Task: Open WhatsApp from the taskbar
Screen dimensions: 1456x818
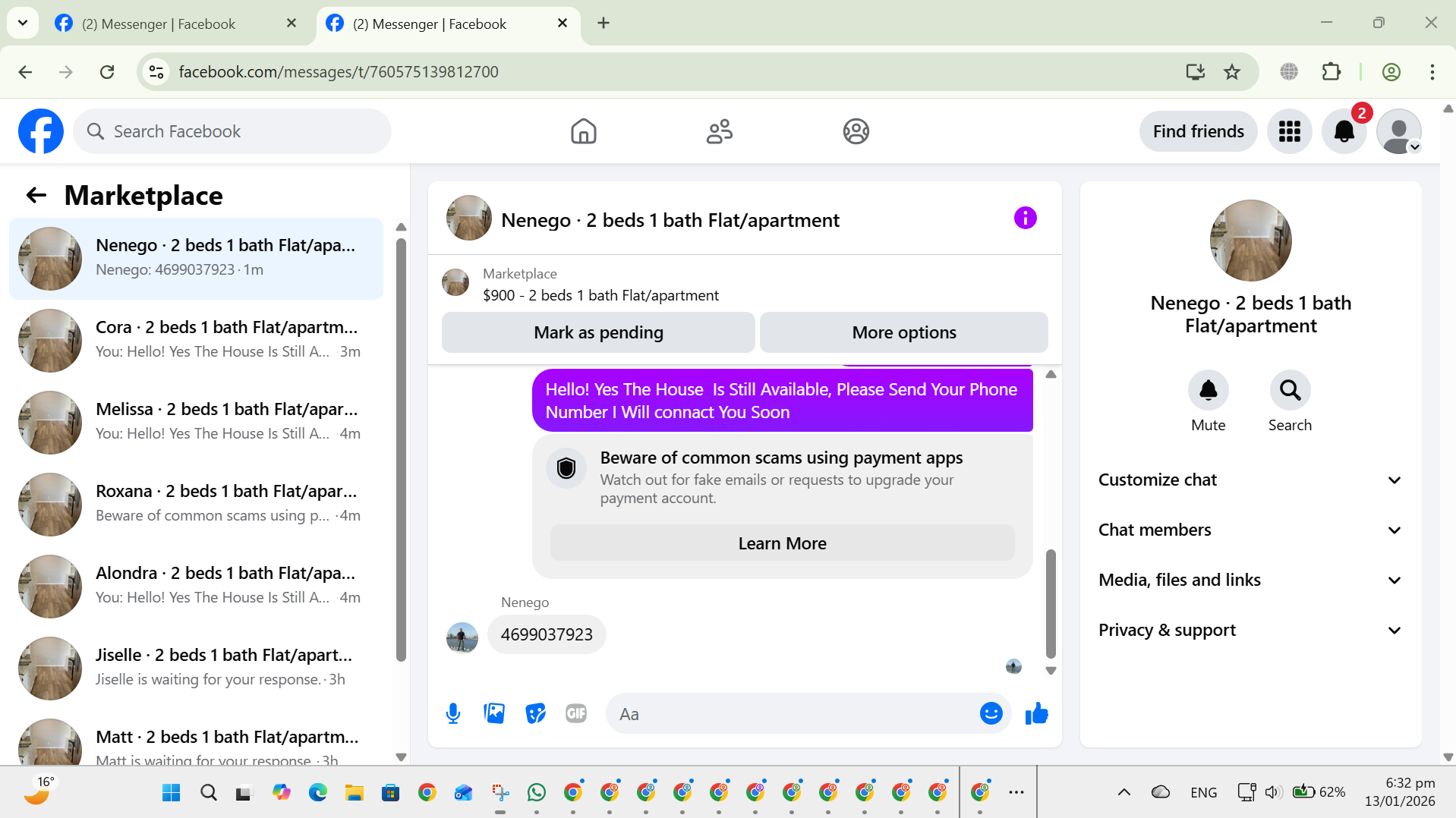Action: pyautogui.click(x=536, y=792)
